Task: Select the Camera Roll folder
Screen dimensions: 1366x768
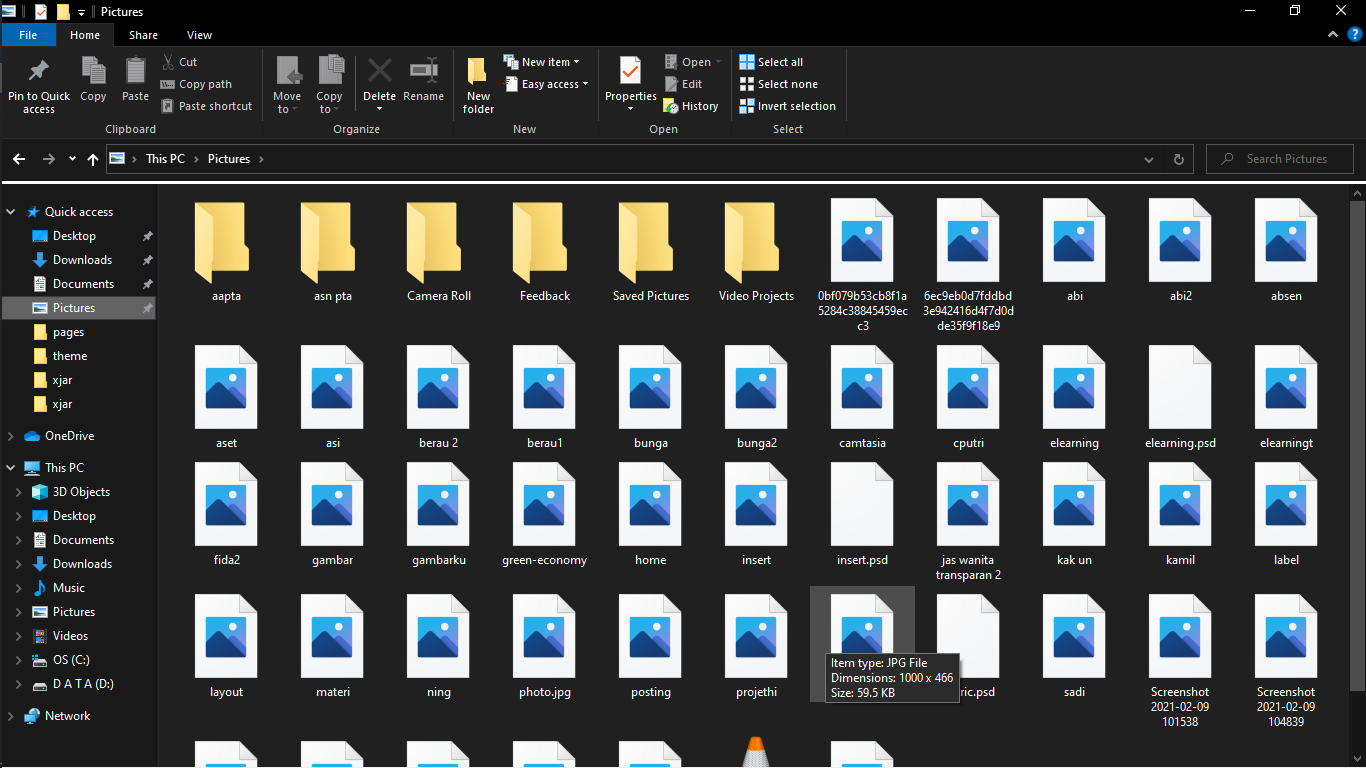Action: (439, 250)
